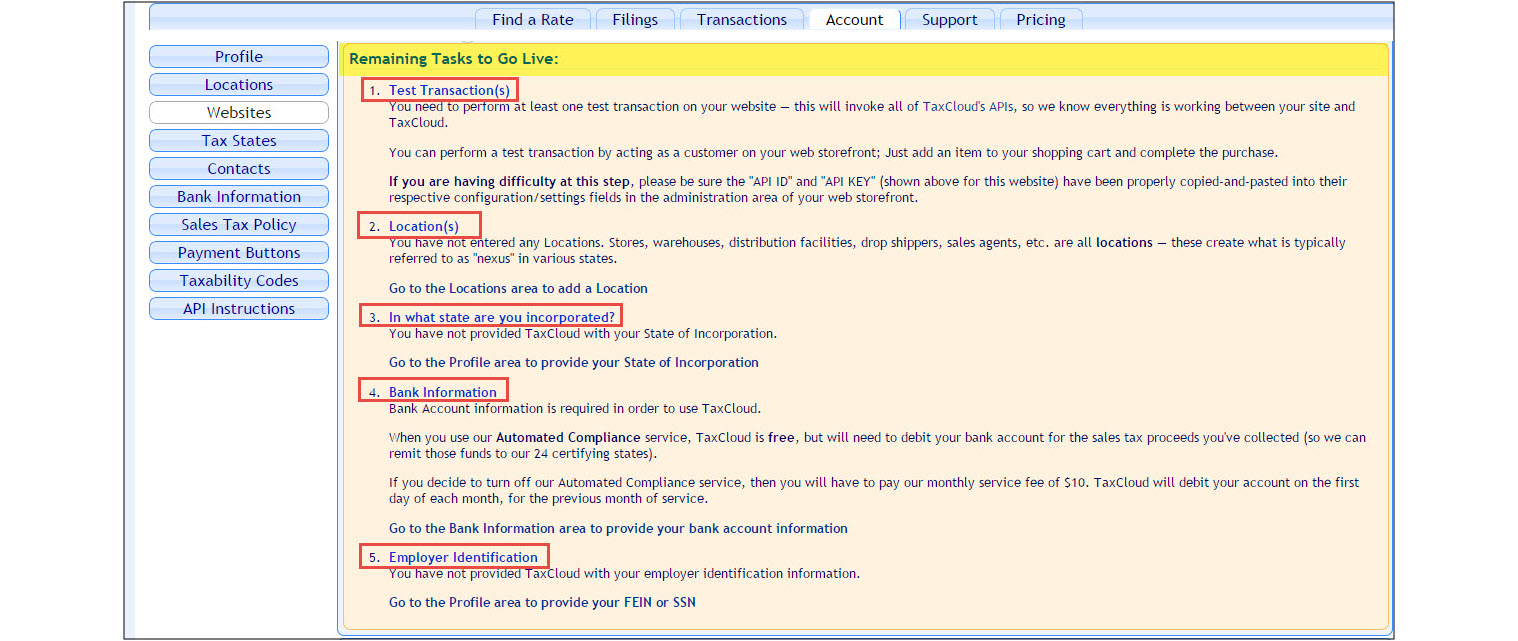Click 'You have not provided TaxCloud with your employer' text

[624, 574]
